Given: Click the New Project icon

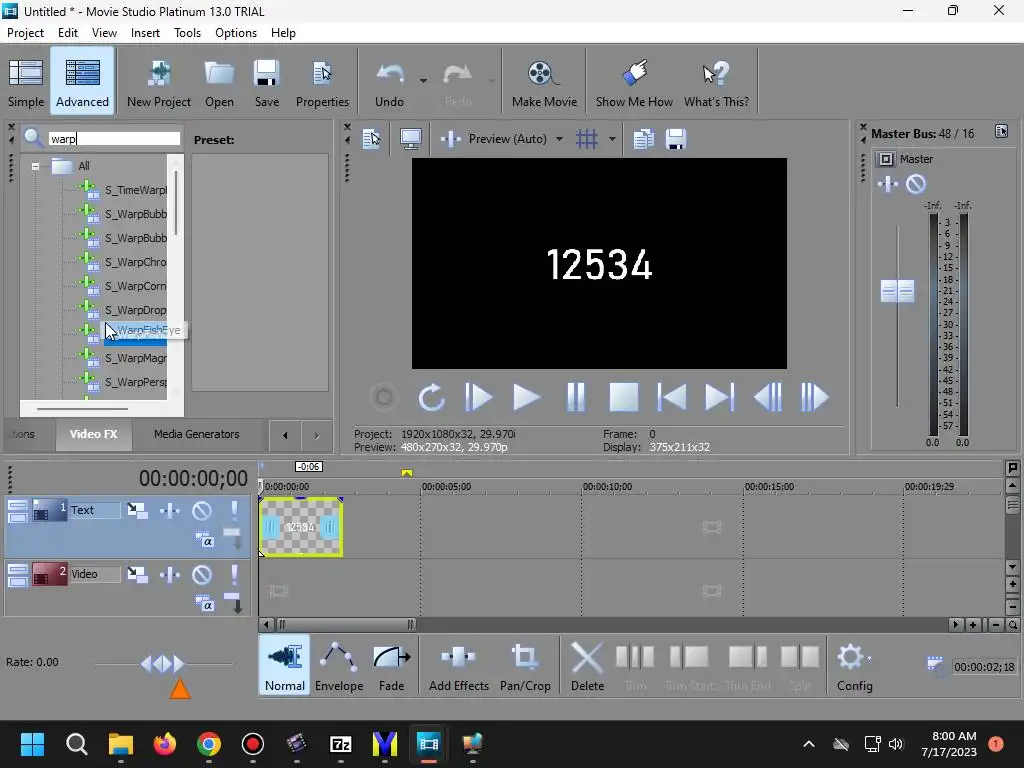Looking at the screenshot, I should coord(159,83).
